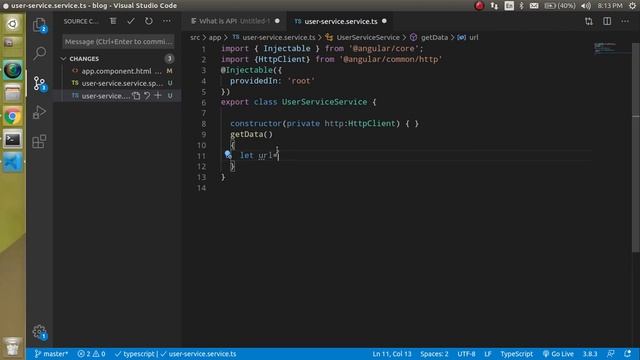Click the getData breadcrumb

(x=434, y=37)
